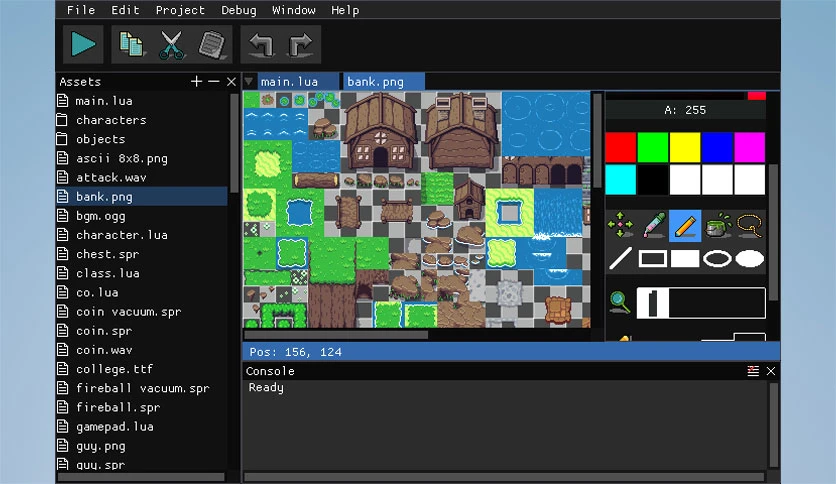This screenshot has height=484, width=836.
Task: Select the move tool with four arrows
Action: (620, 225)
